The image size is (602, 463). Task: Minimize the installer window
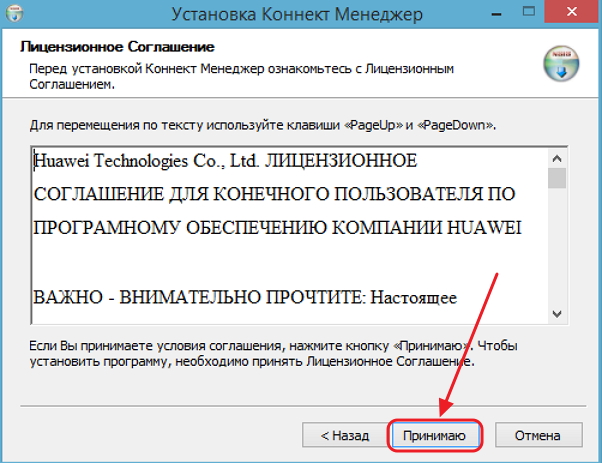click(496, 14)
